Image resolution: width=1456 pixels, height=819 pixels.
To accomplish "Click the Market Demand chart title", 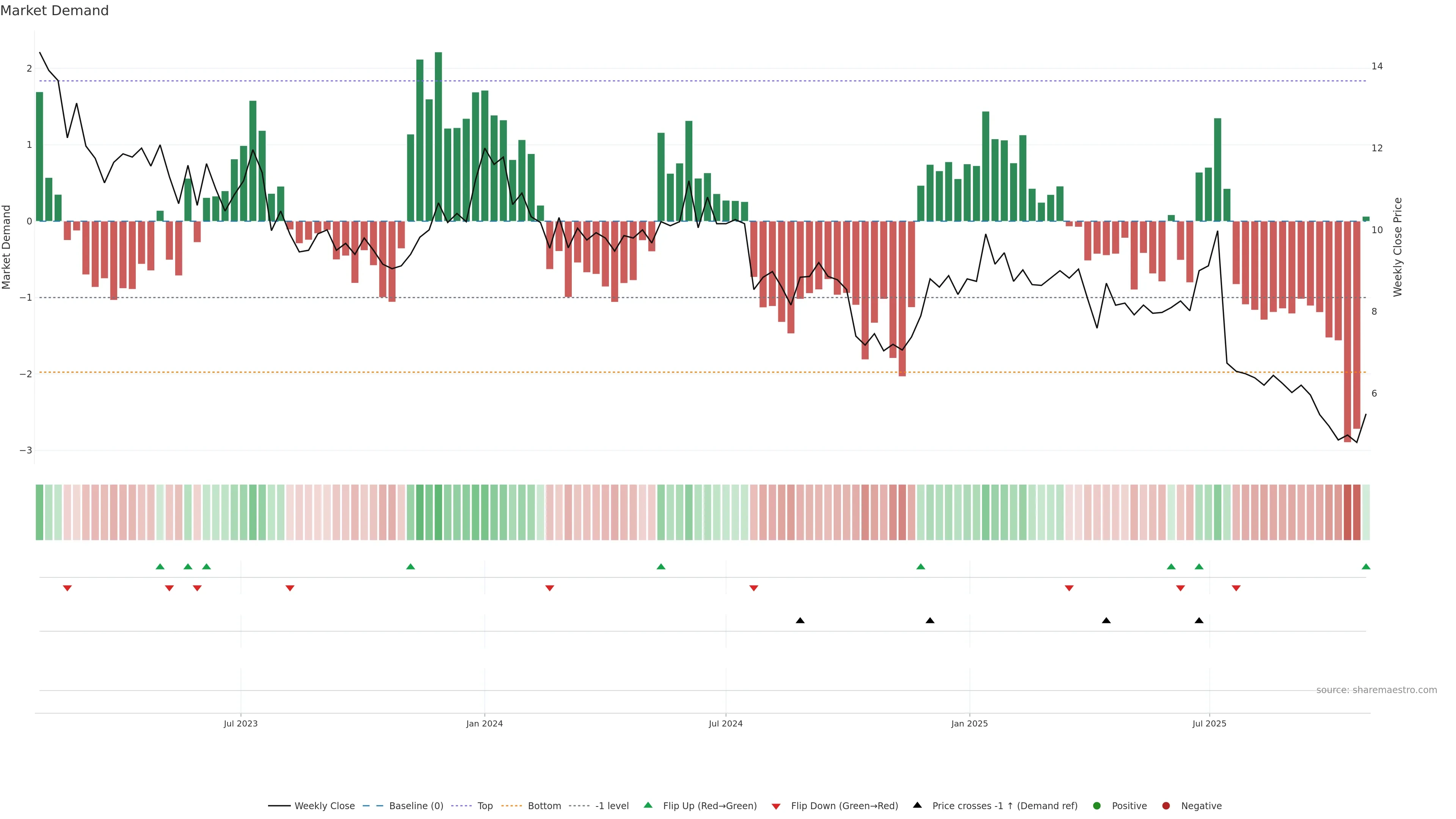I will 54,11.
